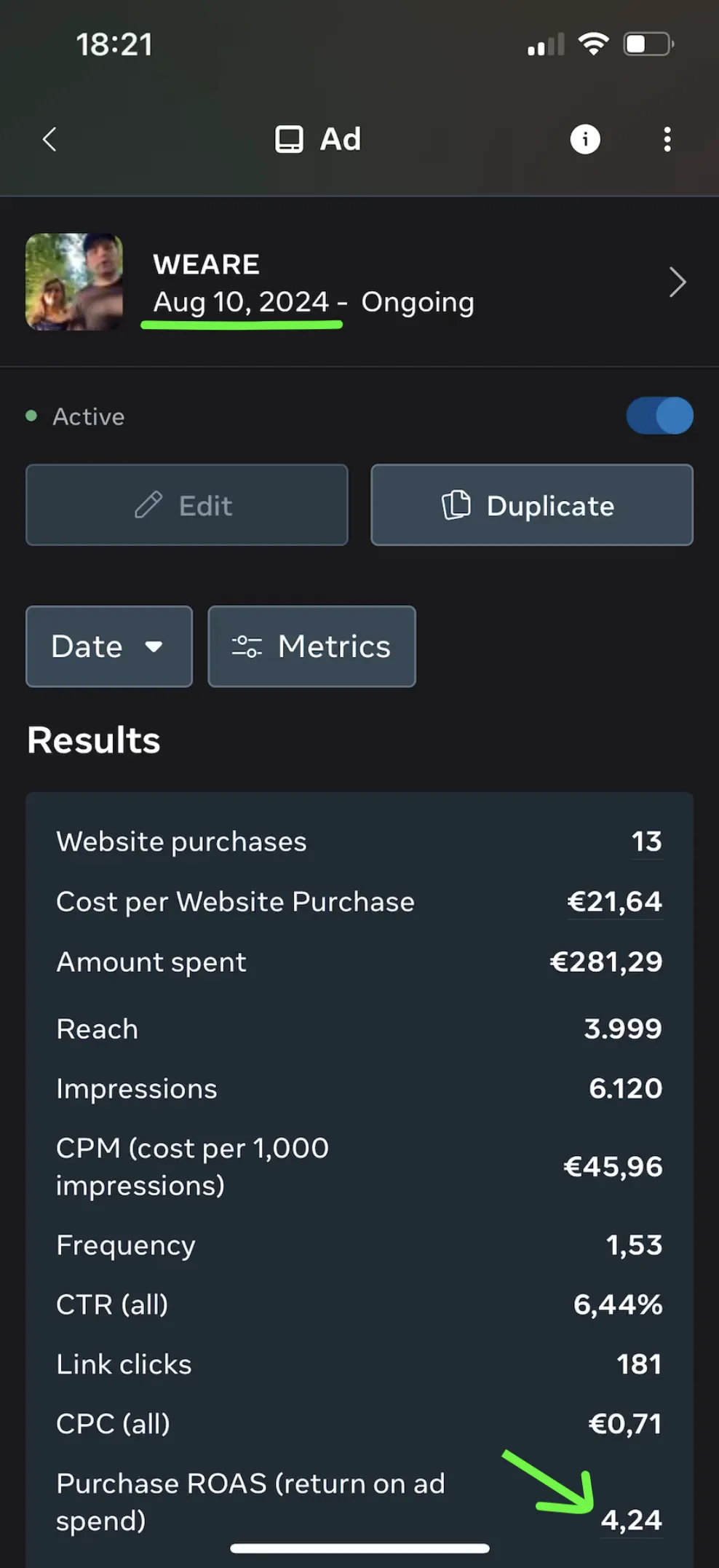Screen dimensions: 719x1568
Task: Select the Website purchases value 13
Action: [646, 842]
